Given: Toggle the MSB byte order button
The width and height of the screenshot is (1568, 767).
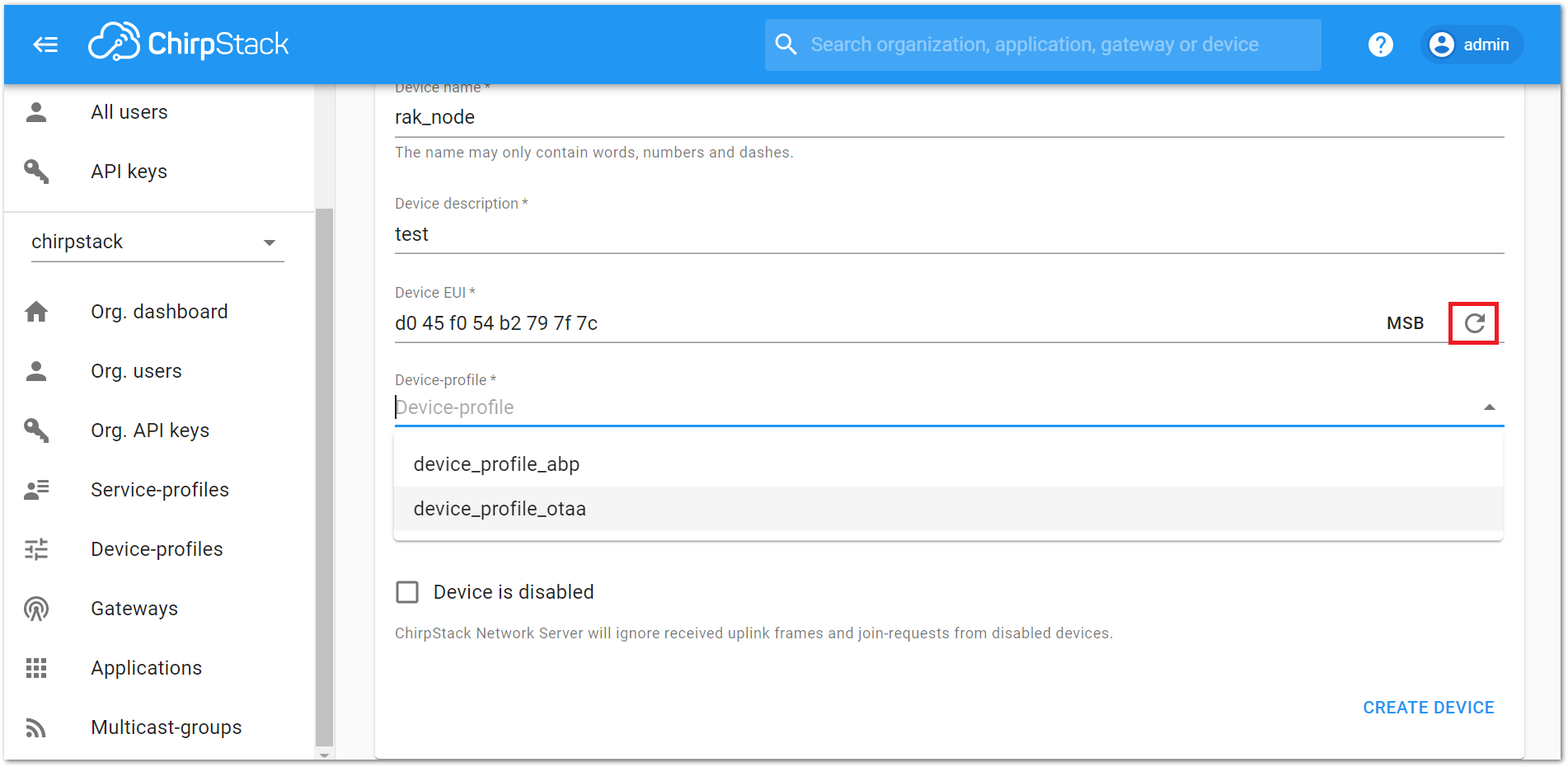Looking at the screenshot, I should (1405, 323).
